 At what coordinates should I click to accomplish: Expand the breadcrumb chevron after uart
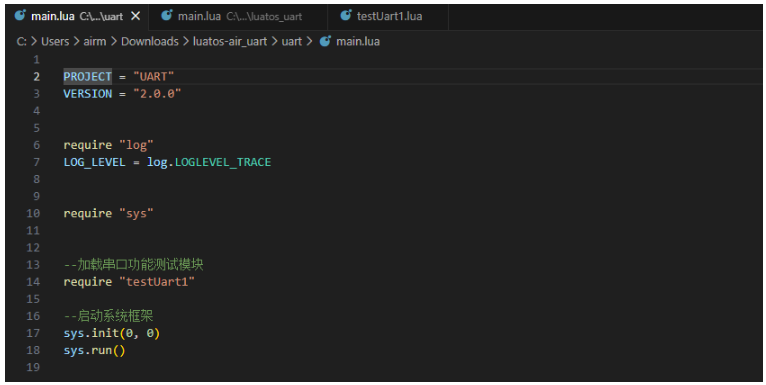click(309, 42)
